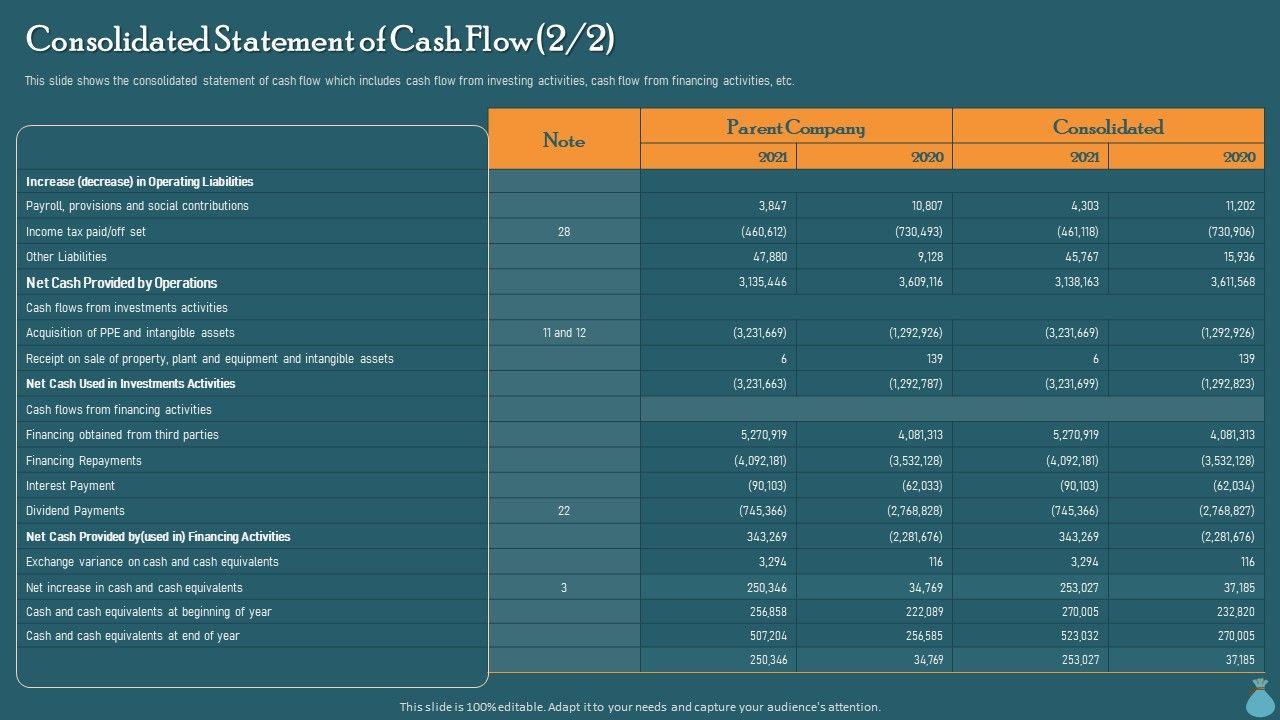Click the 'Other Liabilities' row label
The width and height of the screenshot is (1280, 720).
click(x=66, y=257)
